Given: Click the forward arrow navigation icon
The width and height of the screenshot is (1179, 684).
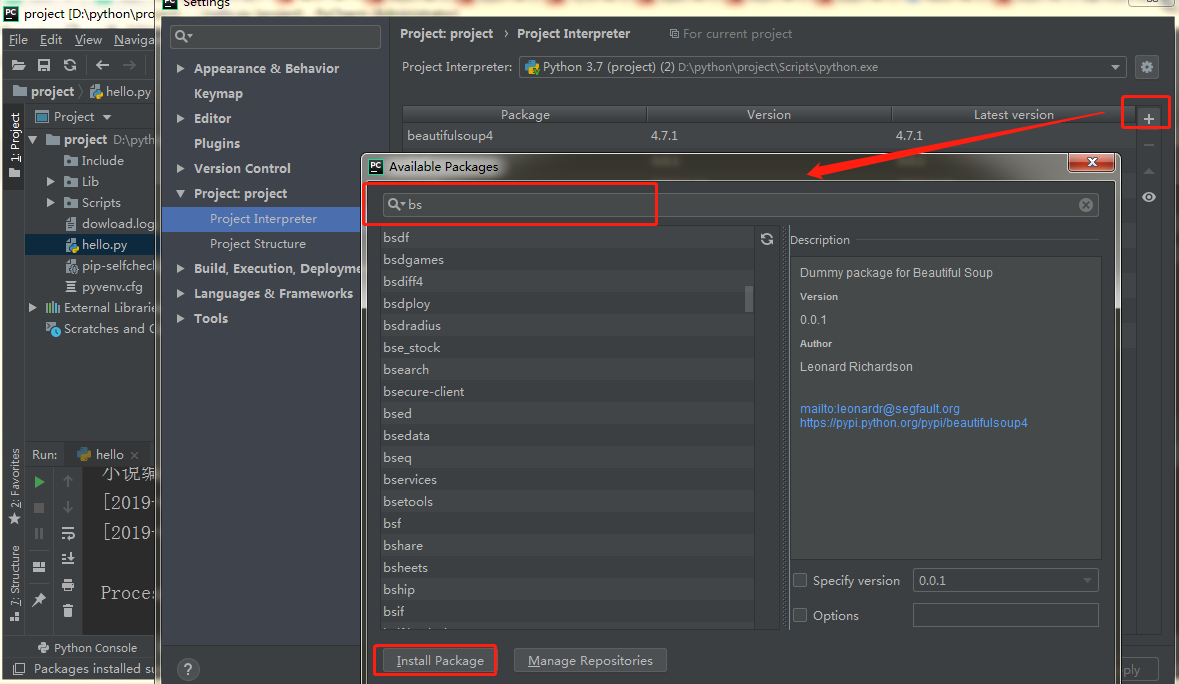Looking at the screenshot, I should coord(129,65).
